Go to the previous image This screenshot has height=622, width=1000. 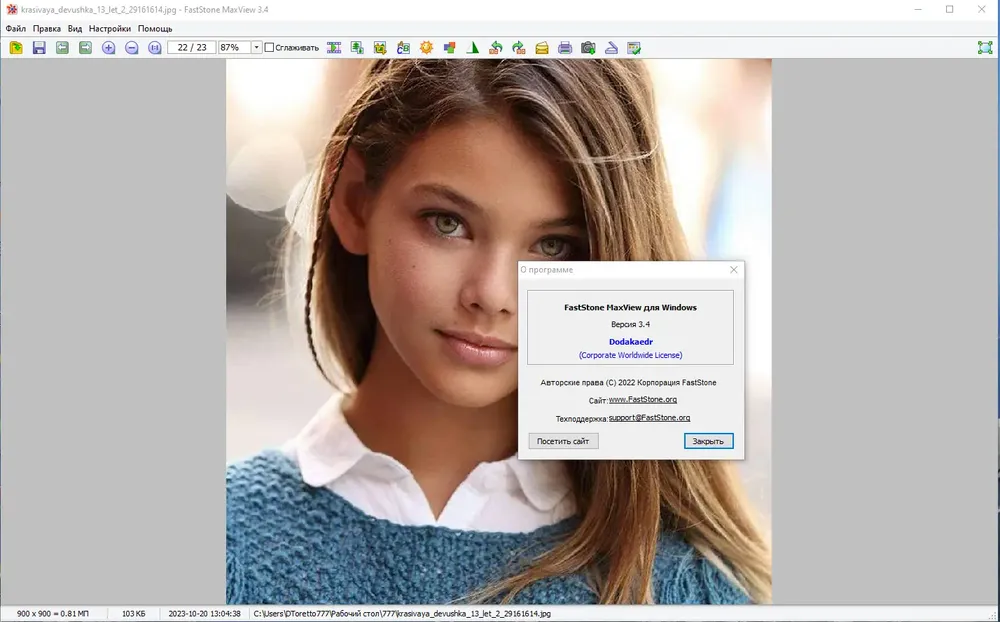coord(62,48)
